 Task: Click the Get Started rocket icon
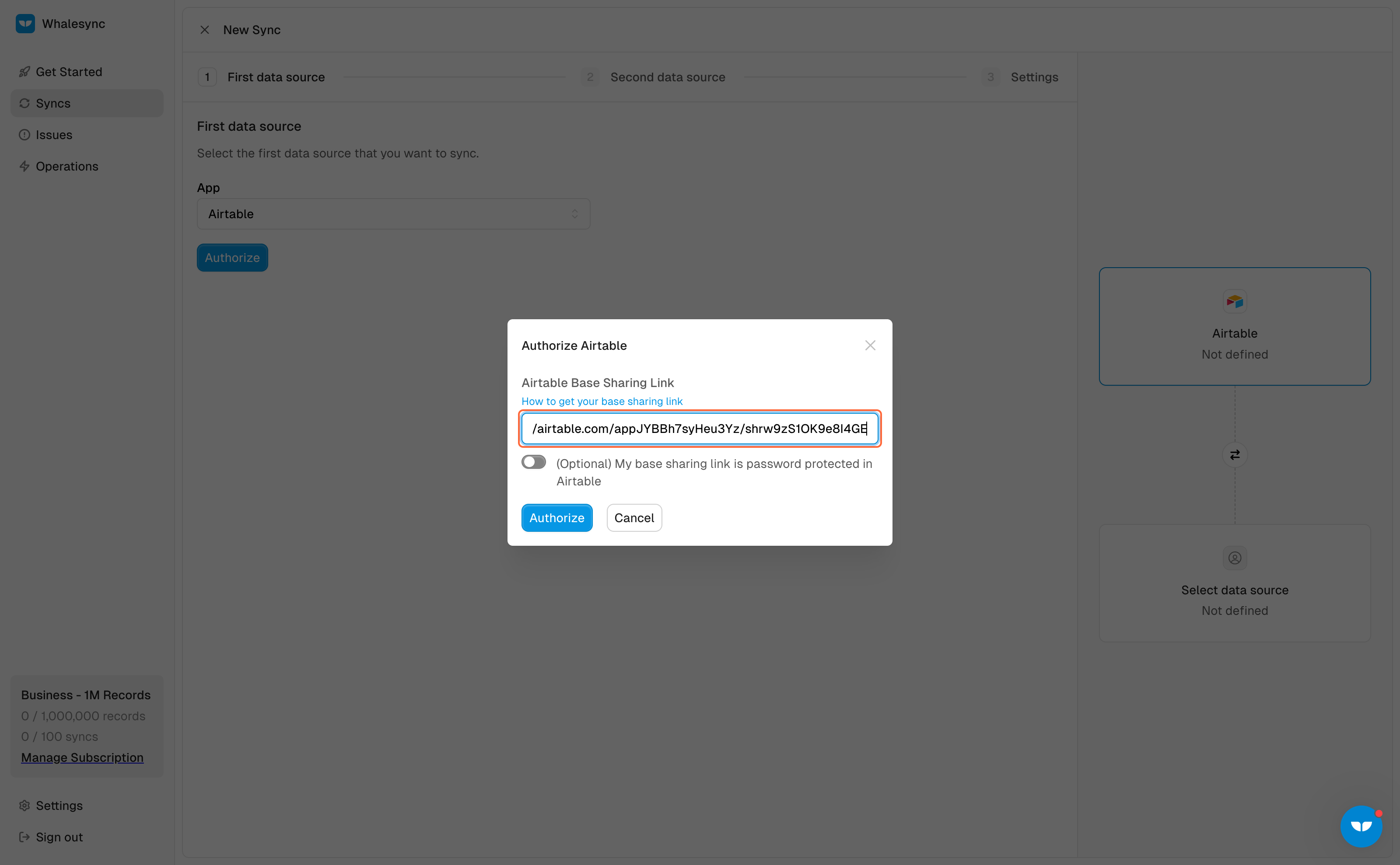click(x=24, y=72)
